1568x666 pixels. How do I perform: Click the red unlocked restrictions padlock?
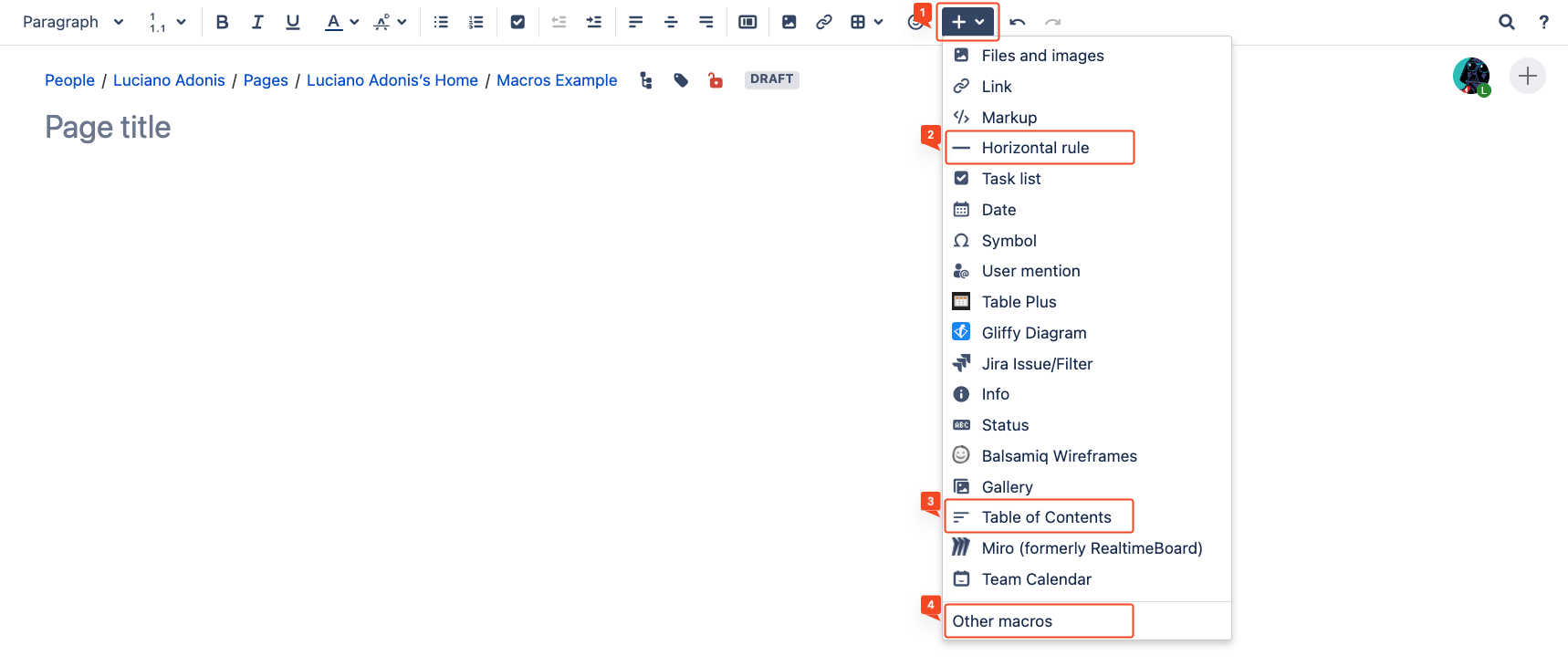point(716,80)
